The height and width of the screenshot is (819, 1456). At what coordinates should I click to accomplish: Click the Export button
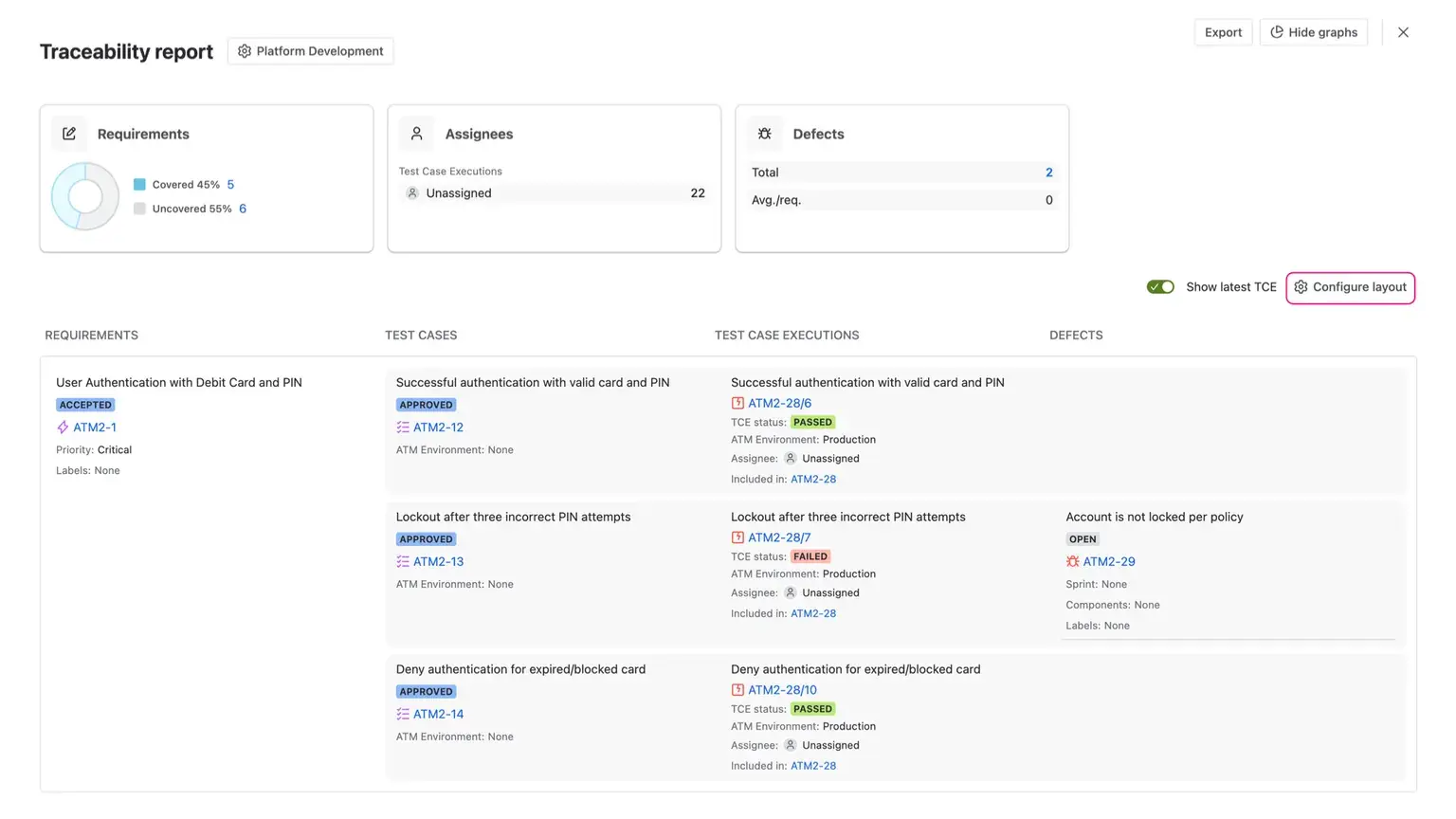click(x=1223, y=31)
